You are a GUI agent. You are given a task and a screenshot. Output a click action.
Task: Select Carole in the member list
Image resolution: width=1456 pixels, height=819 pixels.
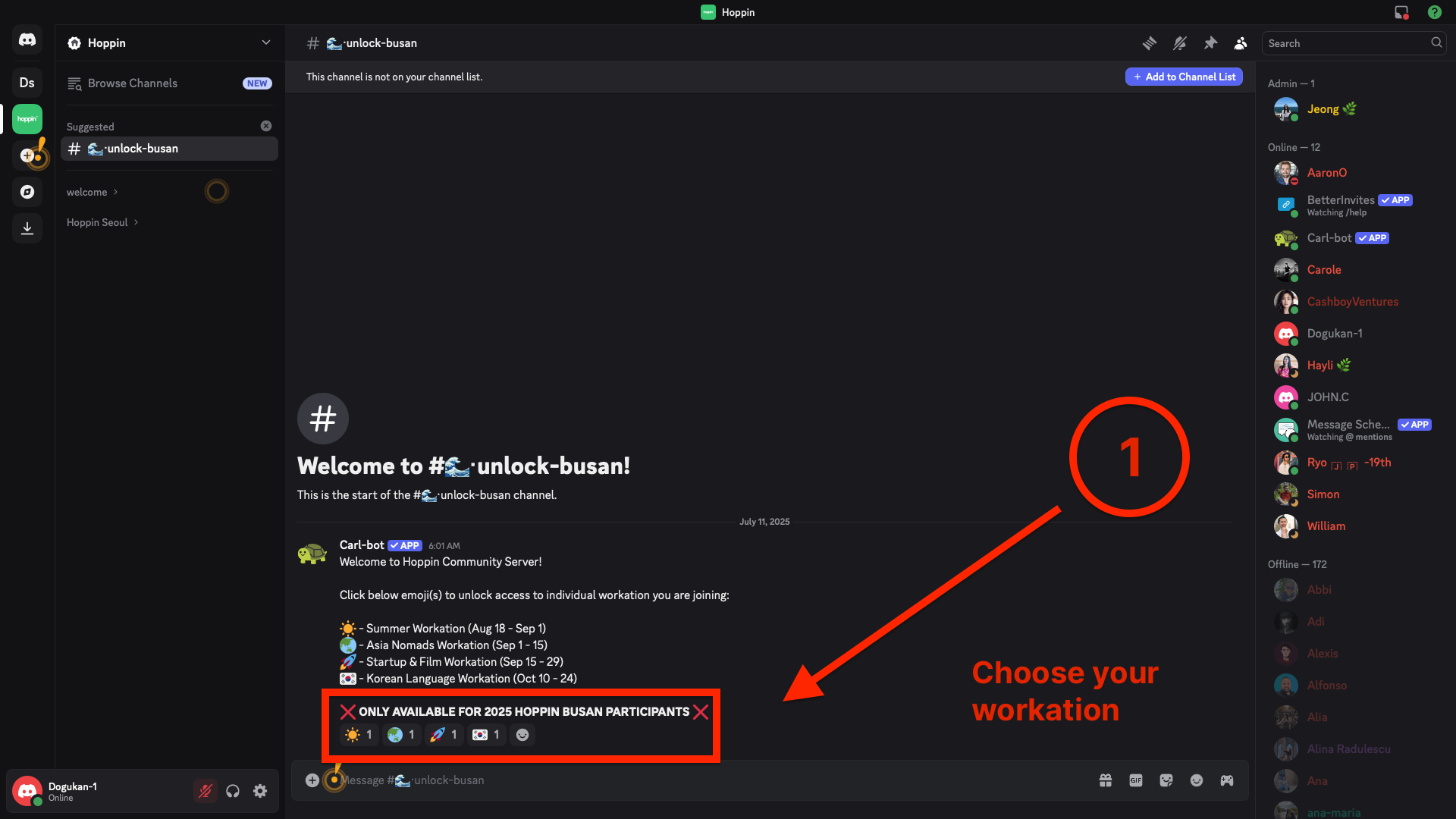[x=1353, y=270]
